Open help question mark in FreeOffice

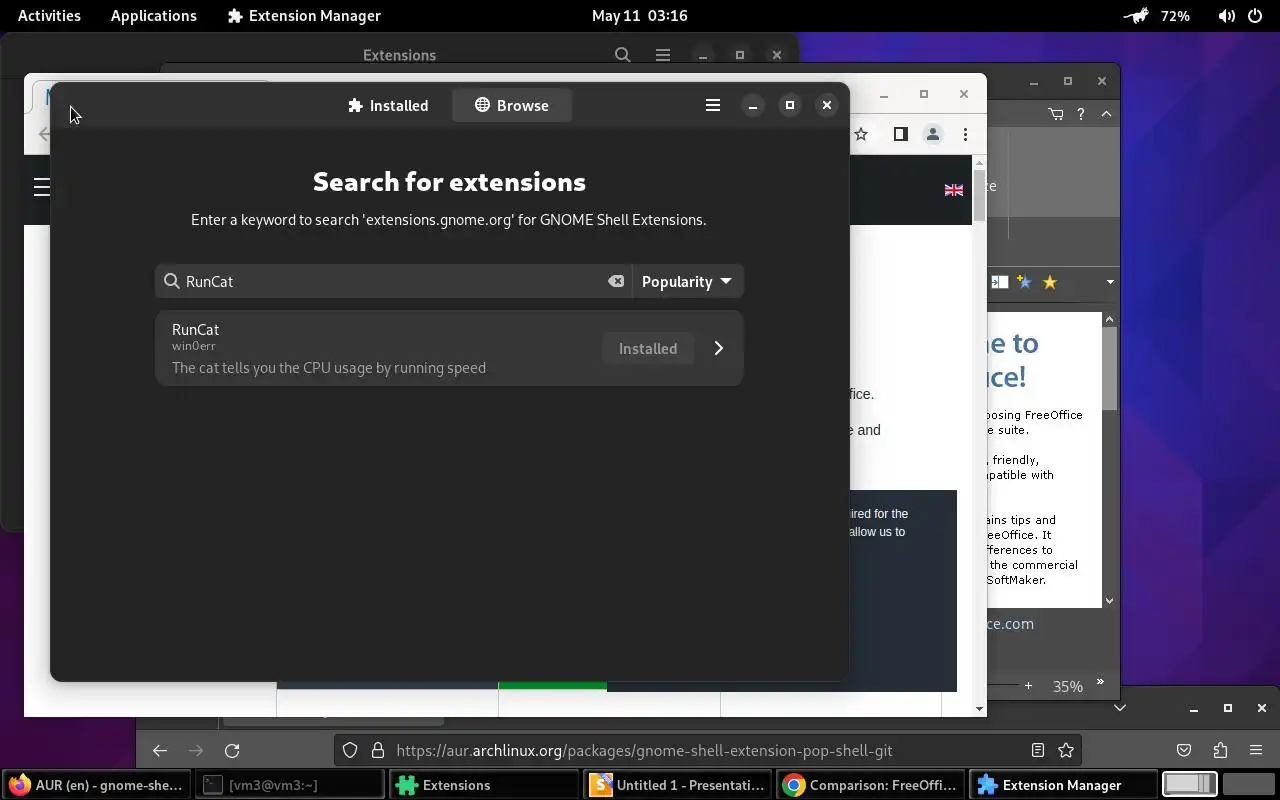click(x=1081, y=114)
